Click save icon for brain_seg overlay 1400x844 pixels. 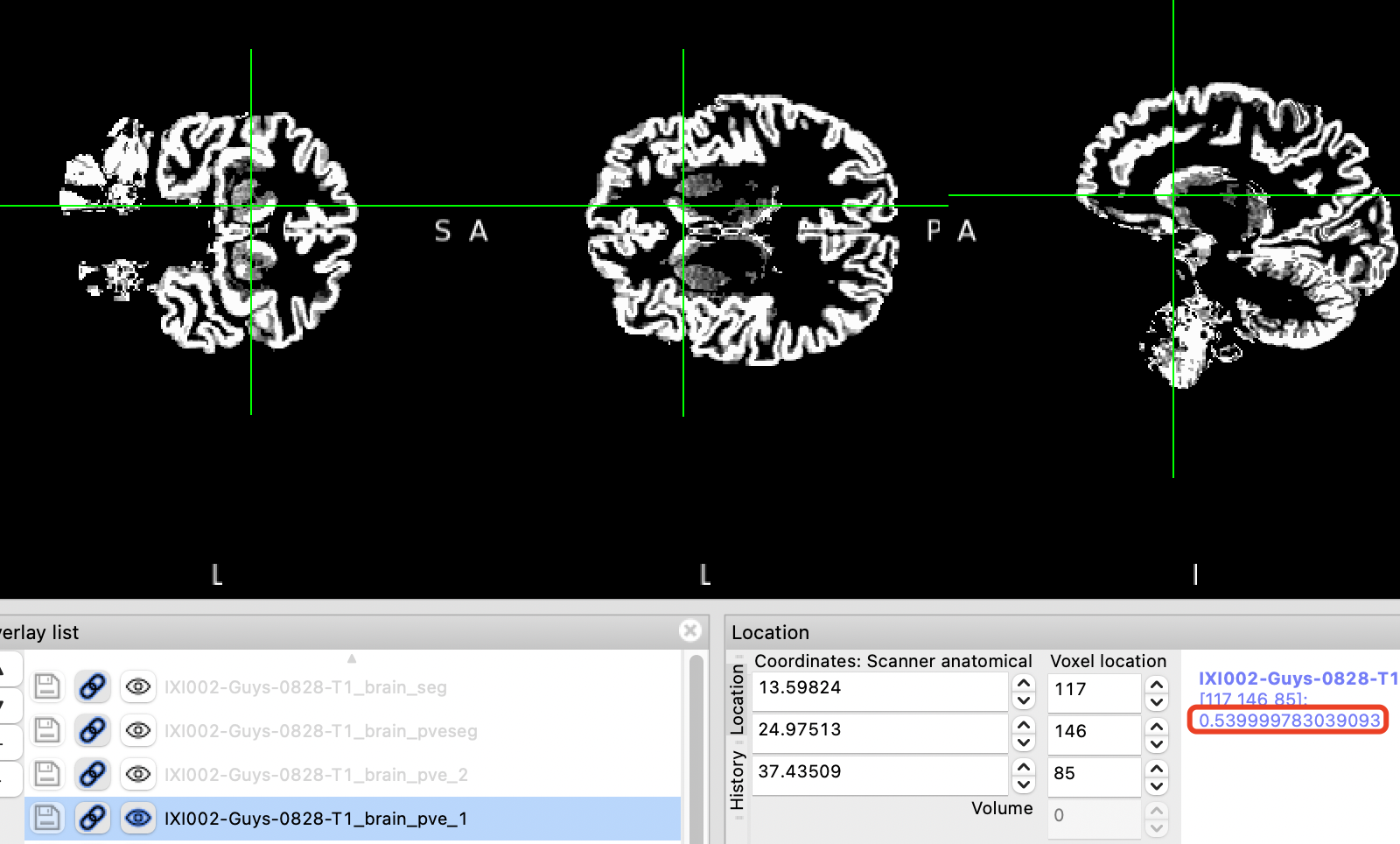(47, 686)
